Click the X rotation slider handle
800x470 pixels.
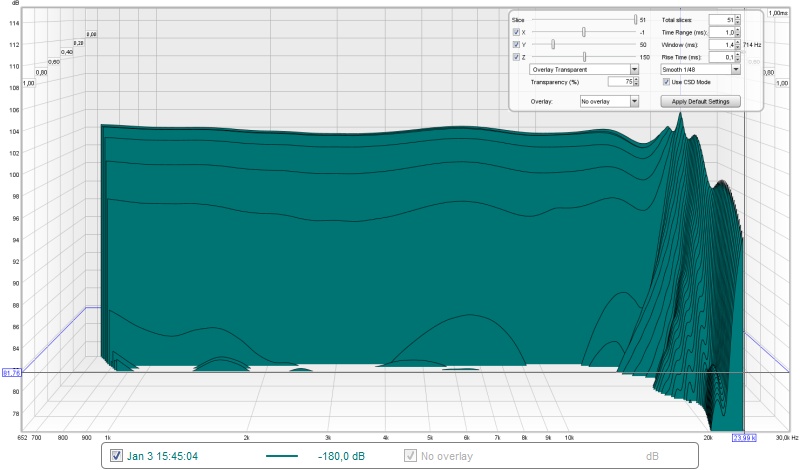click(x=584, y=32)
